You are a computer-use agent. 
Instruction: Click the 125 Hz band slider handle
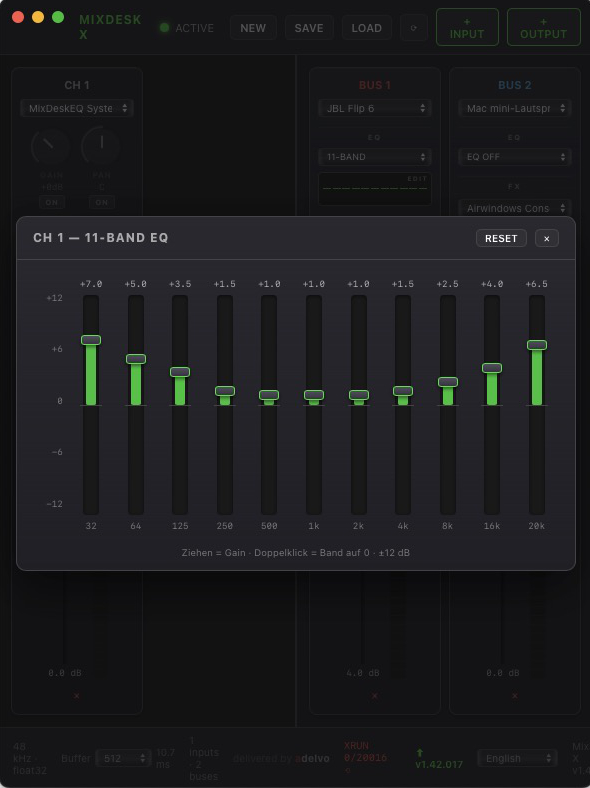180,372
